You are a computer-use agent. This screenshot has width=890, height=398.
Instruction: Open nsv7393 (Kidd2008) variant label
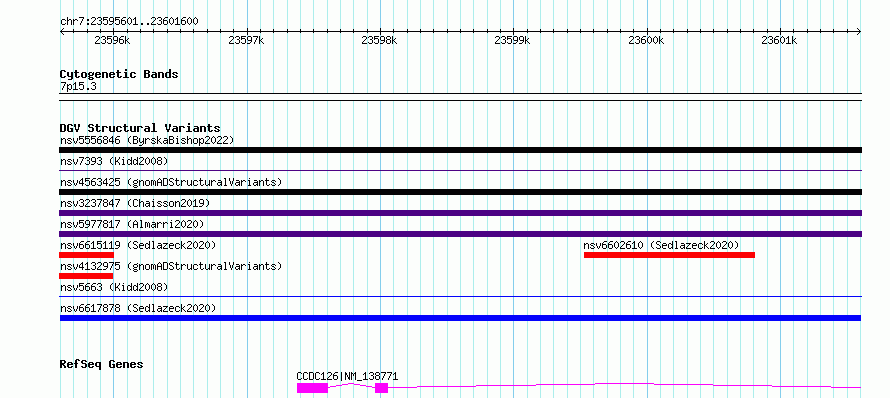coord(114,161)
